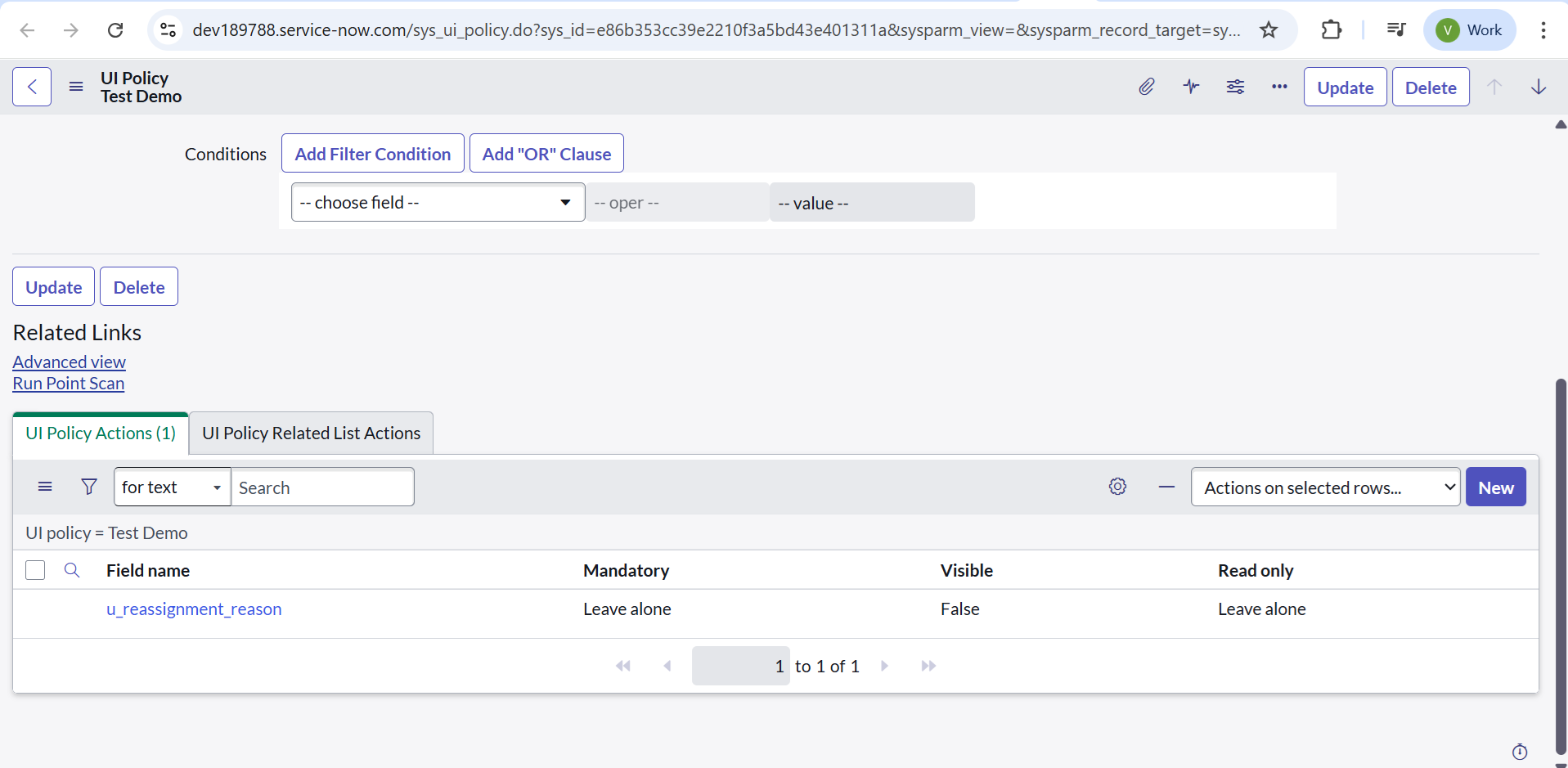
Task: Open browser media control icon
Action: point(1395,30)
